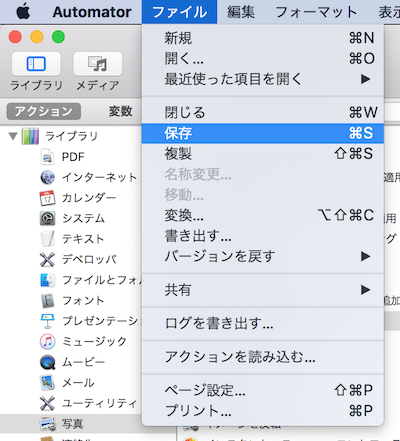400x441 pixels.
Task: Collapse the ライブラリ disclosure triangle
Action: pyautogui.click(x=13, y=136)
